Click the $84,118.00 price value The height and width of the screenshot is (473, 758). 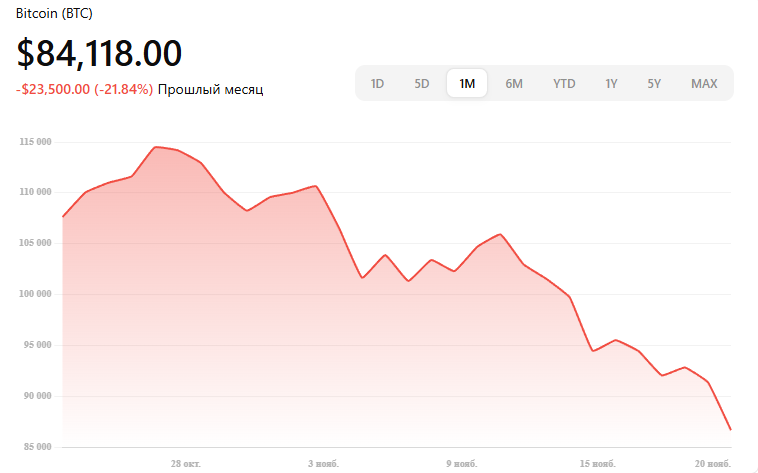point(99,54)
